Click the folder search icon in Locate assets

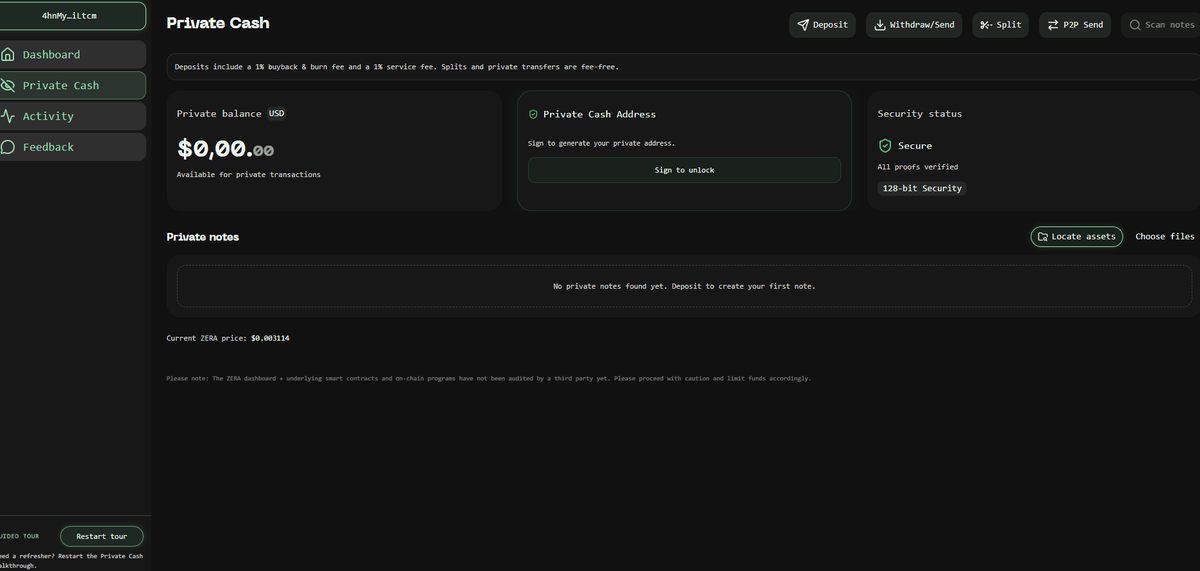tap(1043, 237)
